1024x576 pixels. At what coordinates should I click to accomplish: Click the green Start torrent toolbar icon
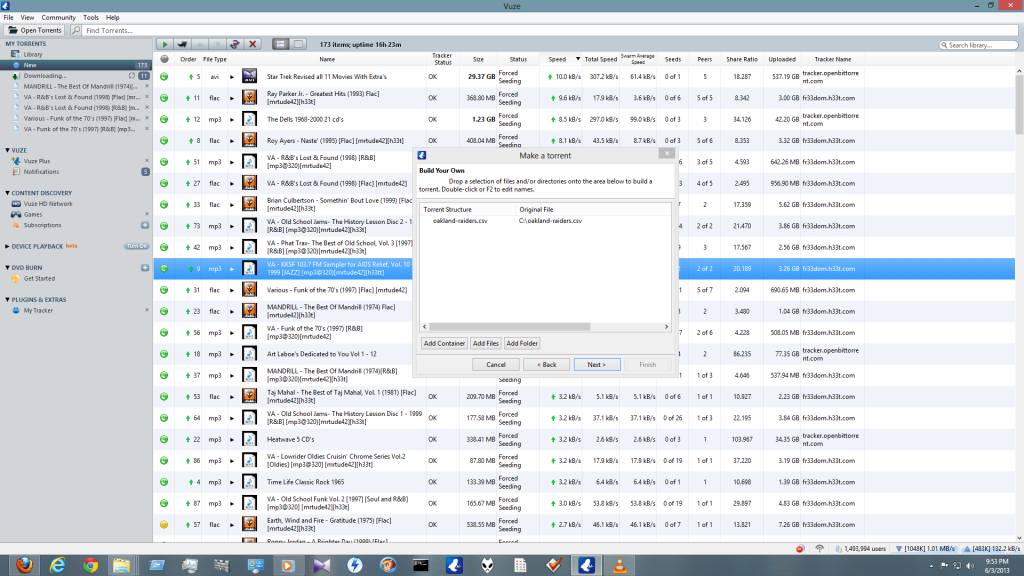coord(165,44)
